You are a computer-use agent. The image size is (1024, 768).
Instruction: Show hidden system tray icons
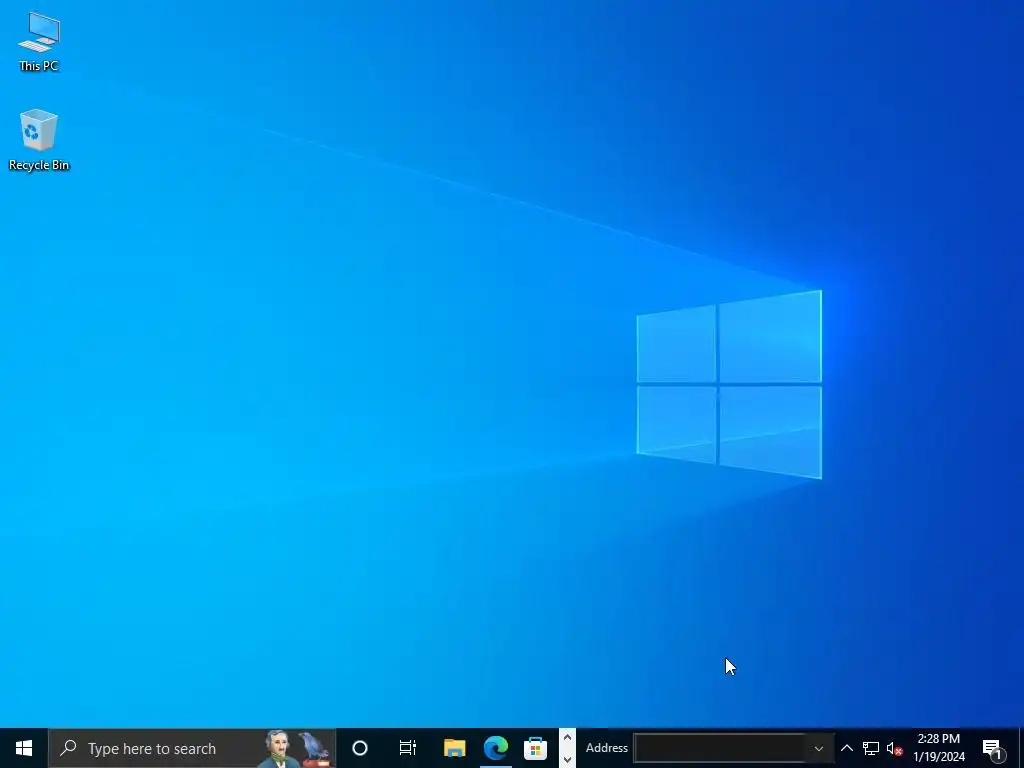846,748
